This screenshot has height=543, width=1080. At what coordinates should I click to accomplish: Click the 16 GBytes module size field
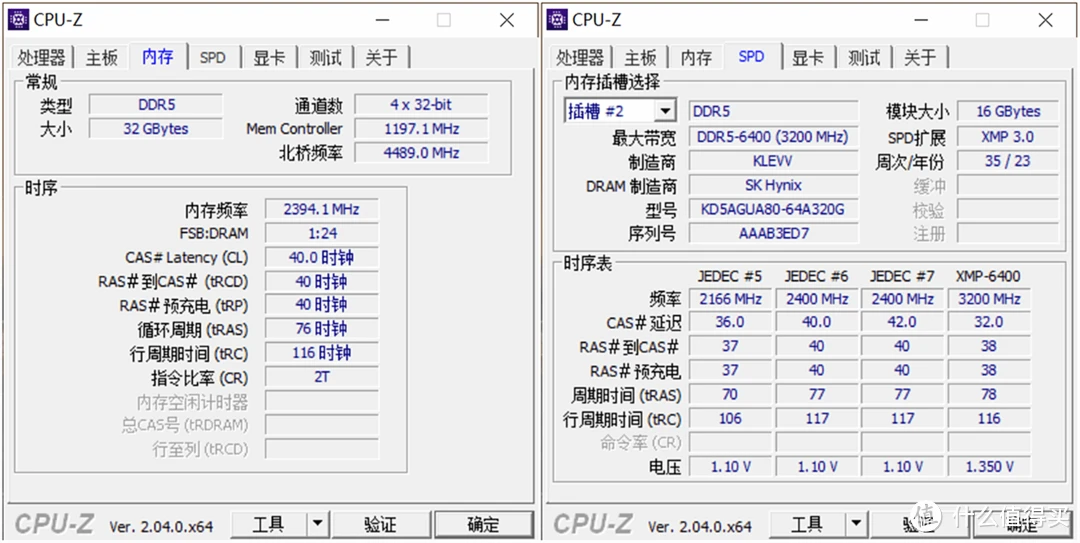coord(1008,112)
